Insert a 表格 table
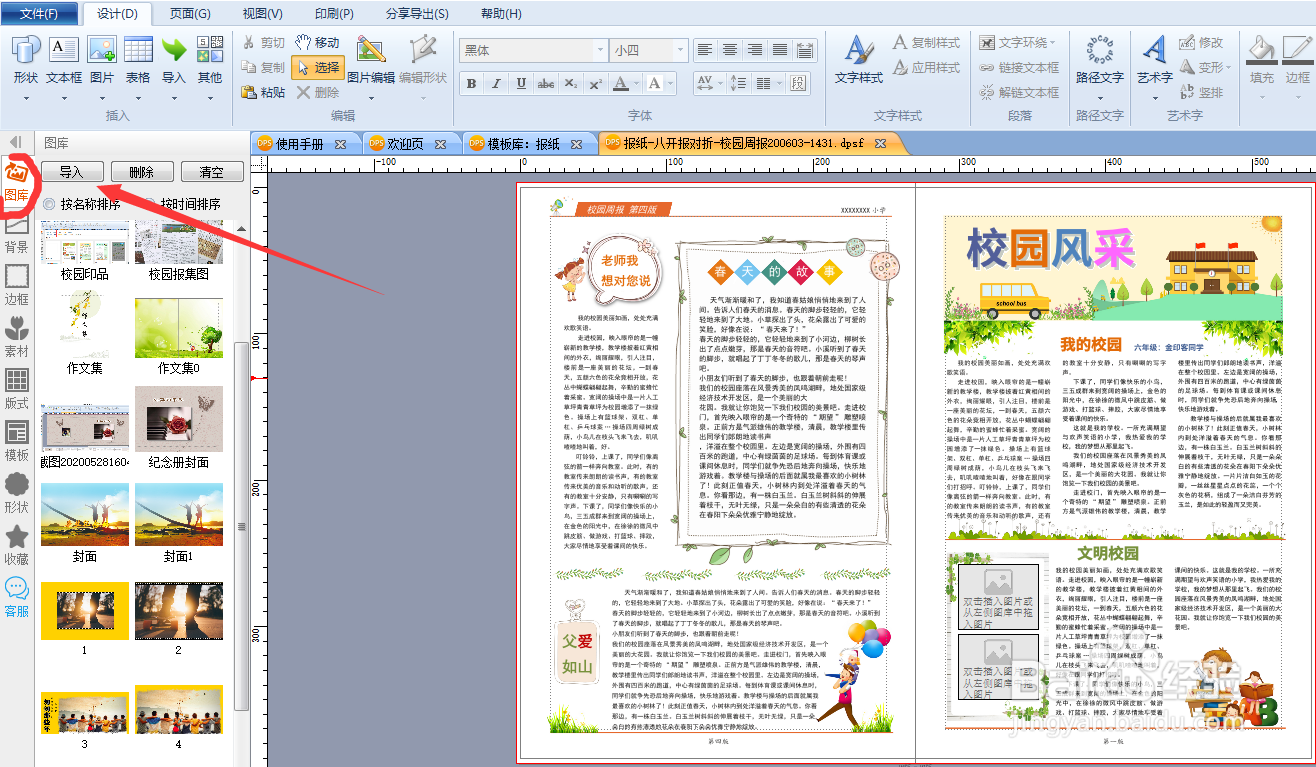This screenshot has height=767, width=1316. (138, 62)
